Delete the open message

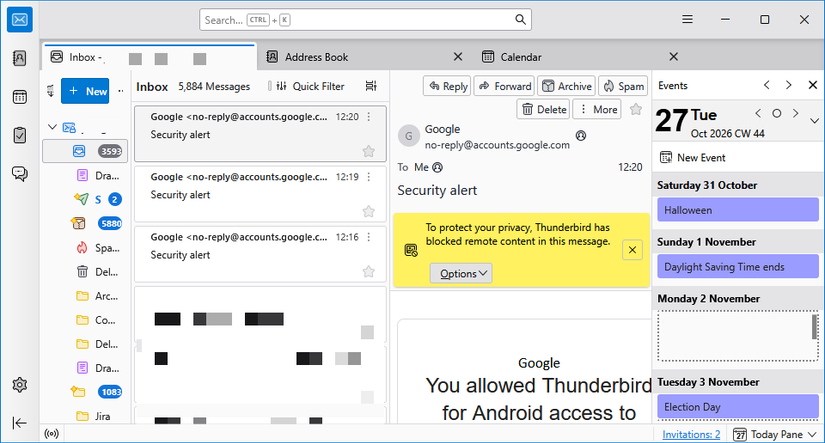coord(544,109)
